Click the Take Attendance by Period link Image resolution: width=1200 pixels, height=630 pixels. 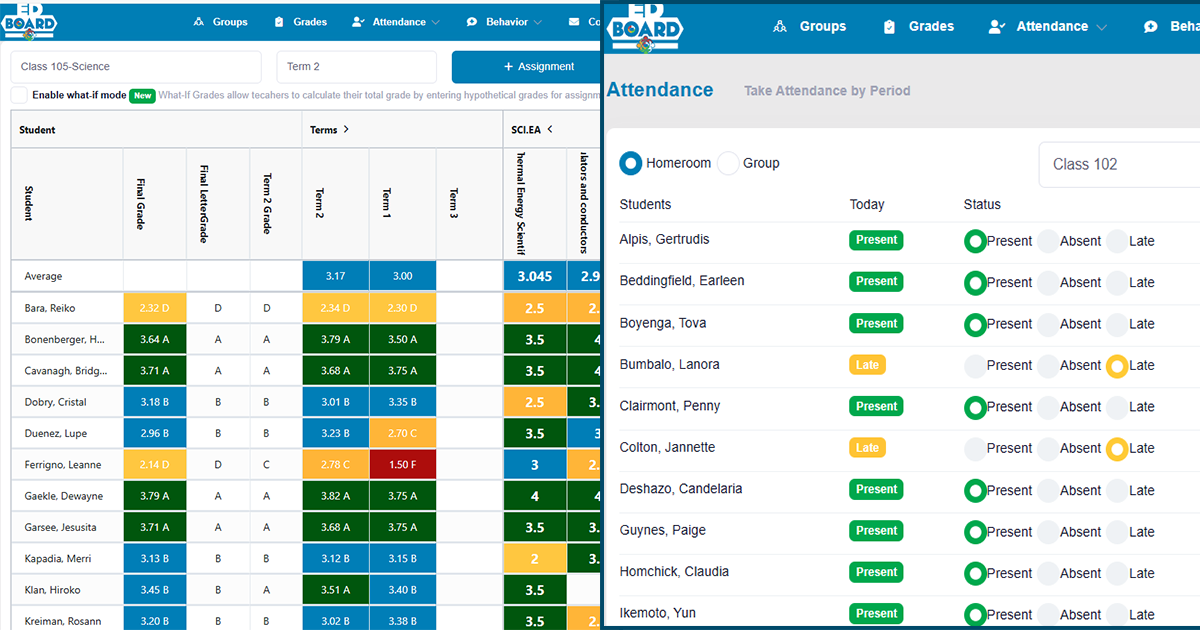[827, 91]
